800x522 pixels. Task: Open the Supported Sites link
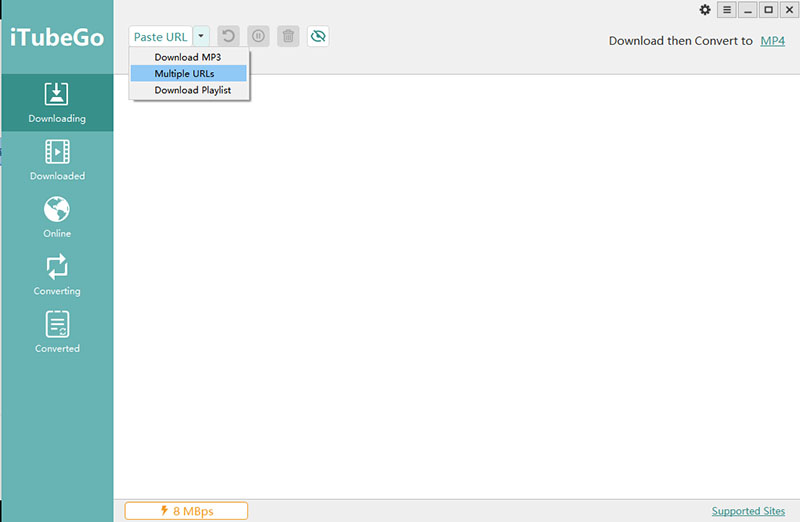tap(748, 511)
